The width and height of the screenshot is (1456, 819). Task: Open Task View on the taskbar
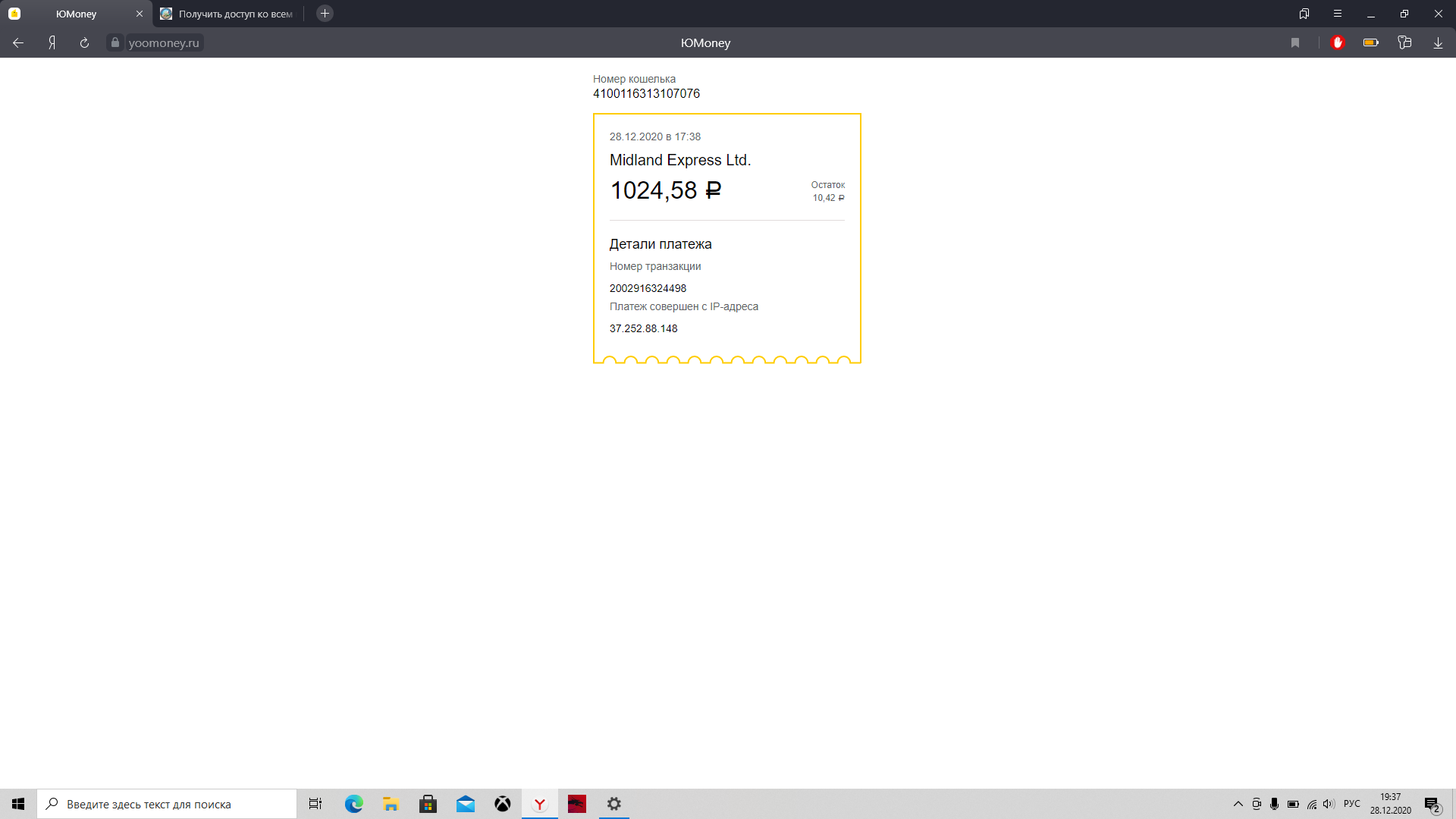click(x=315, y=804)
